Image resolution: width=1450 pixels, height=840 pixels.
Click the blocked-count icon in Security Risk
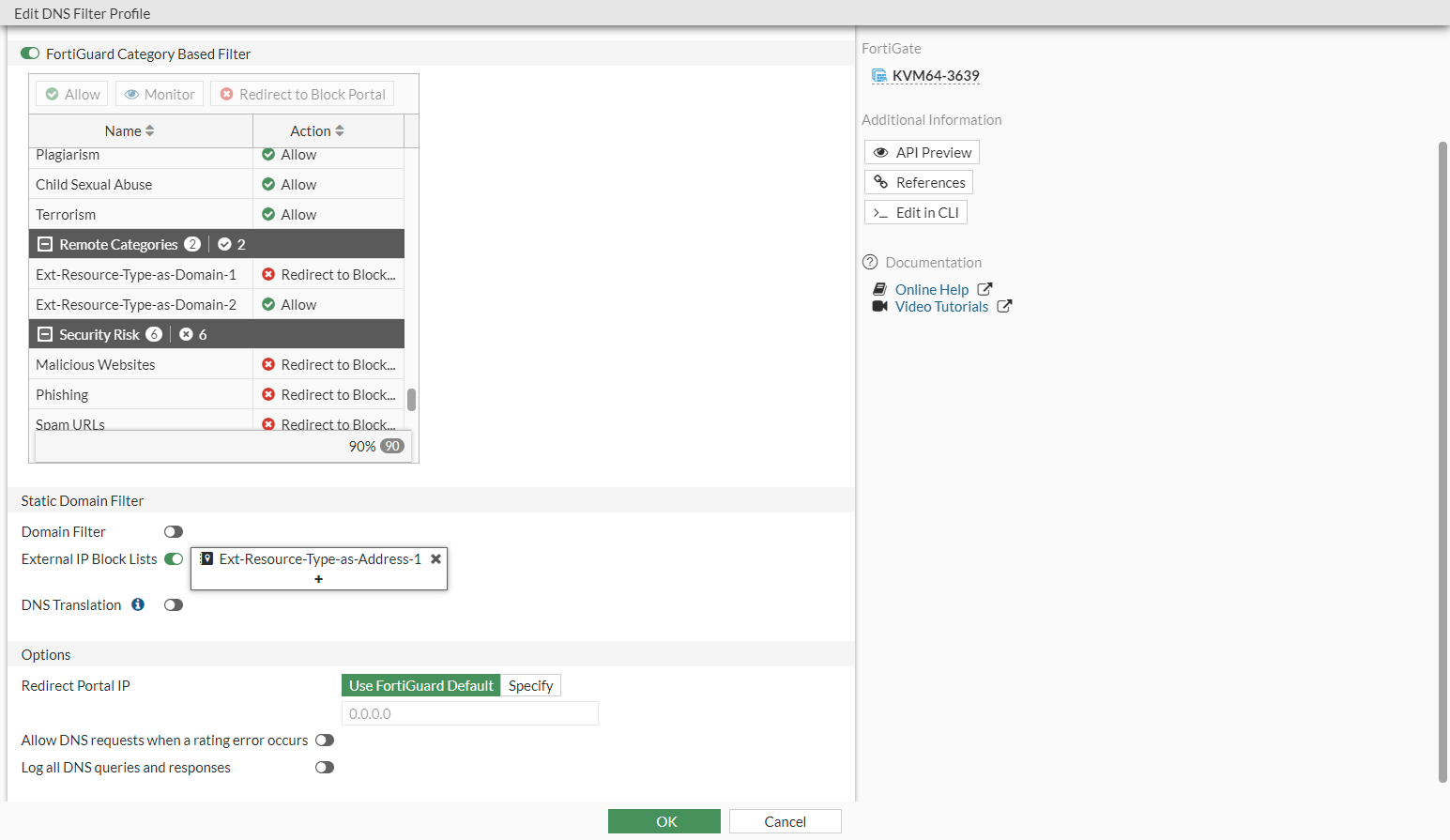coord(186,334)
